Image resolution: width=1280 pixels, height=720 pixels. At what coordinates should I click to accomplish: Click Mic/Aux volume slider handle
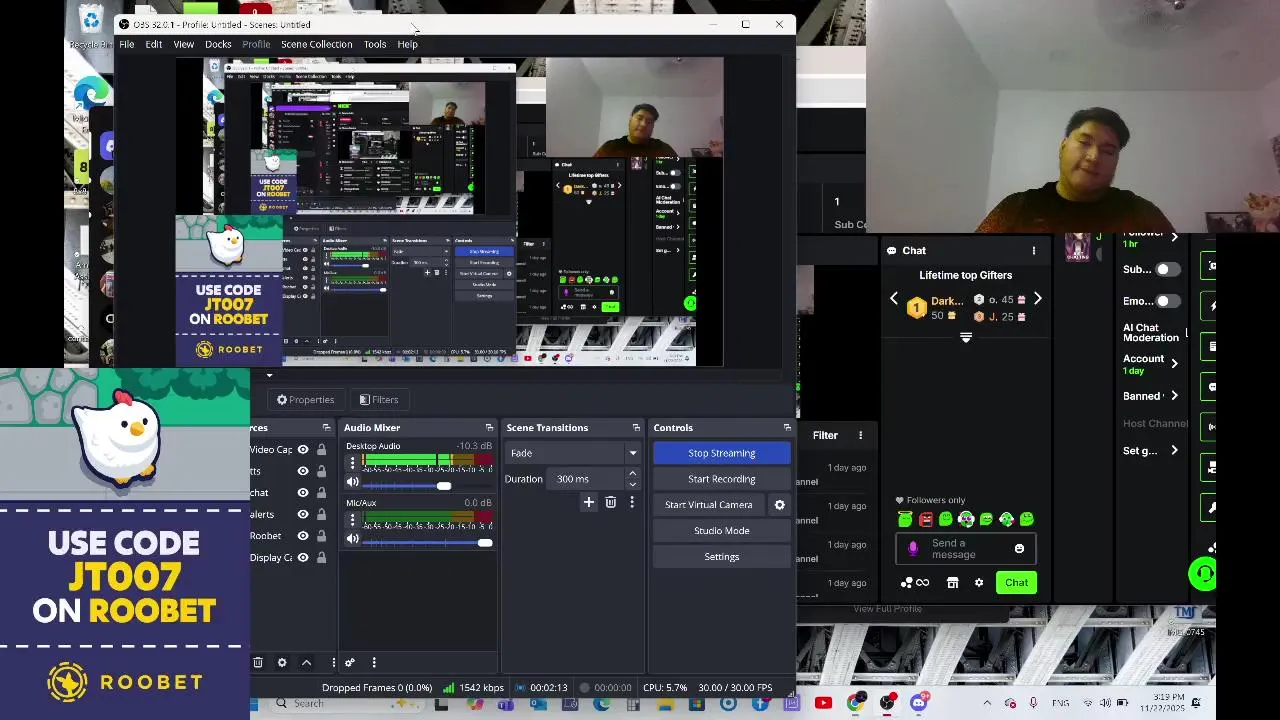[485, 542]
